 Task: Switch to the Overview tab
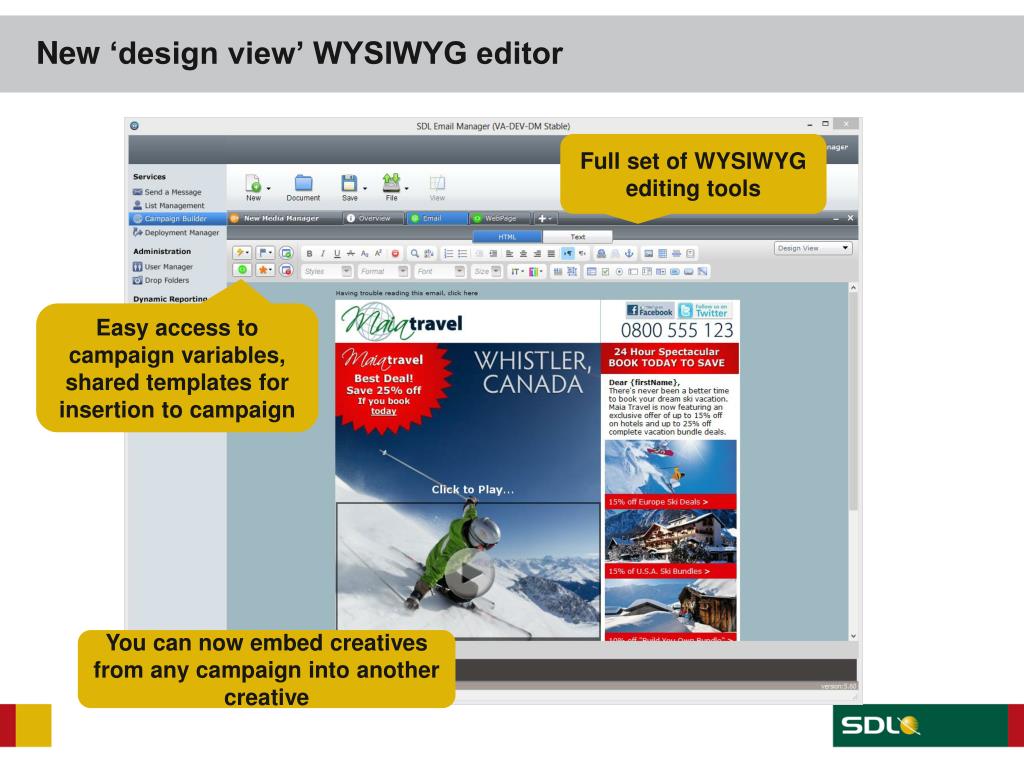(372, 218)
